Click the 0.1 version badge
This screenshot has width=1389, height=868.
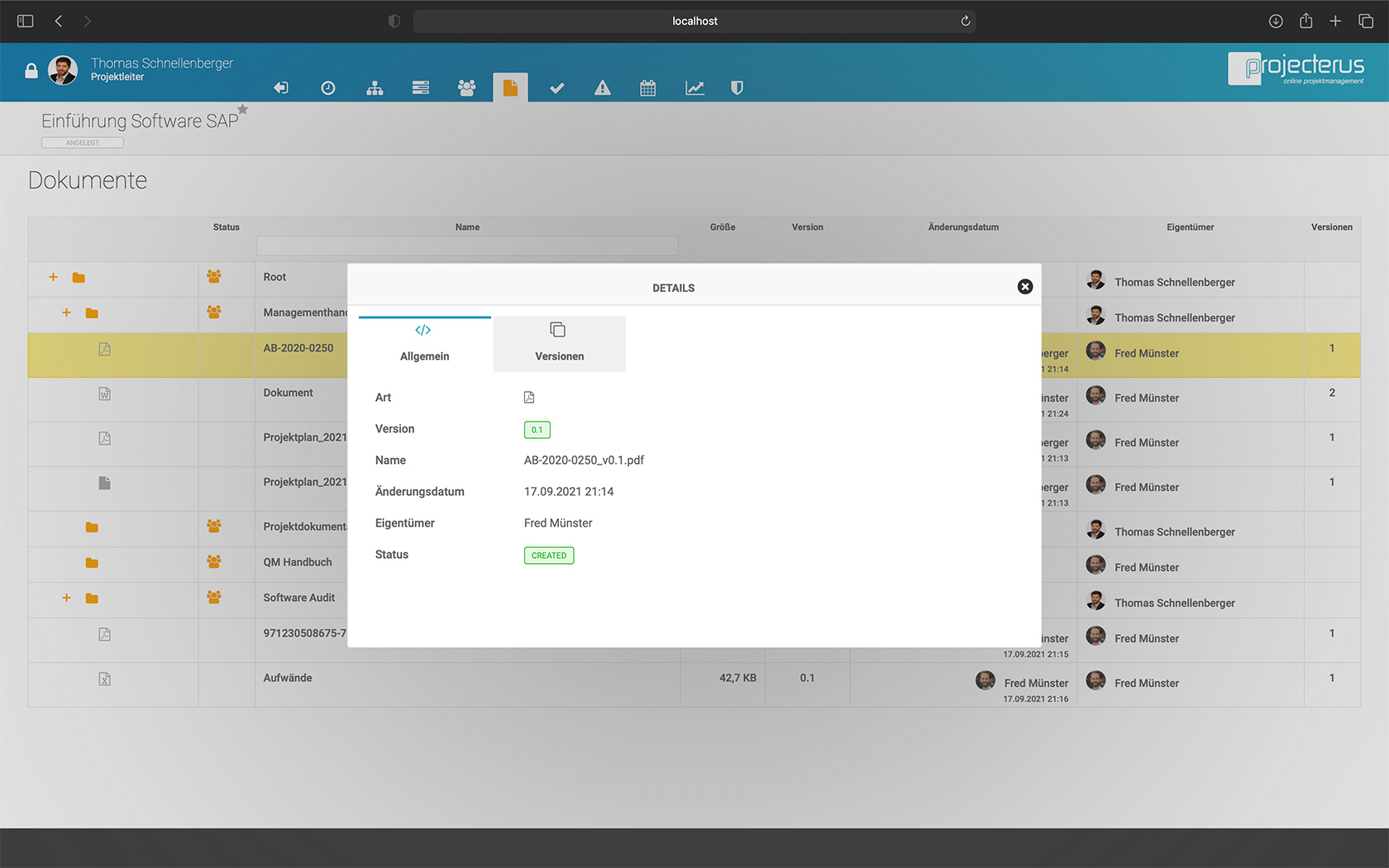pyautogui.click(x=537, y=429)
